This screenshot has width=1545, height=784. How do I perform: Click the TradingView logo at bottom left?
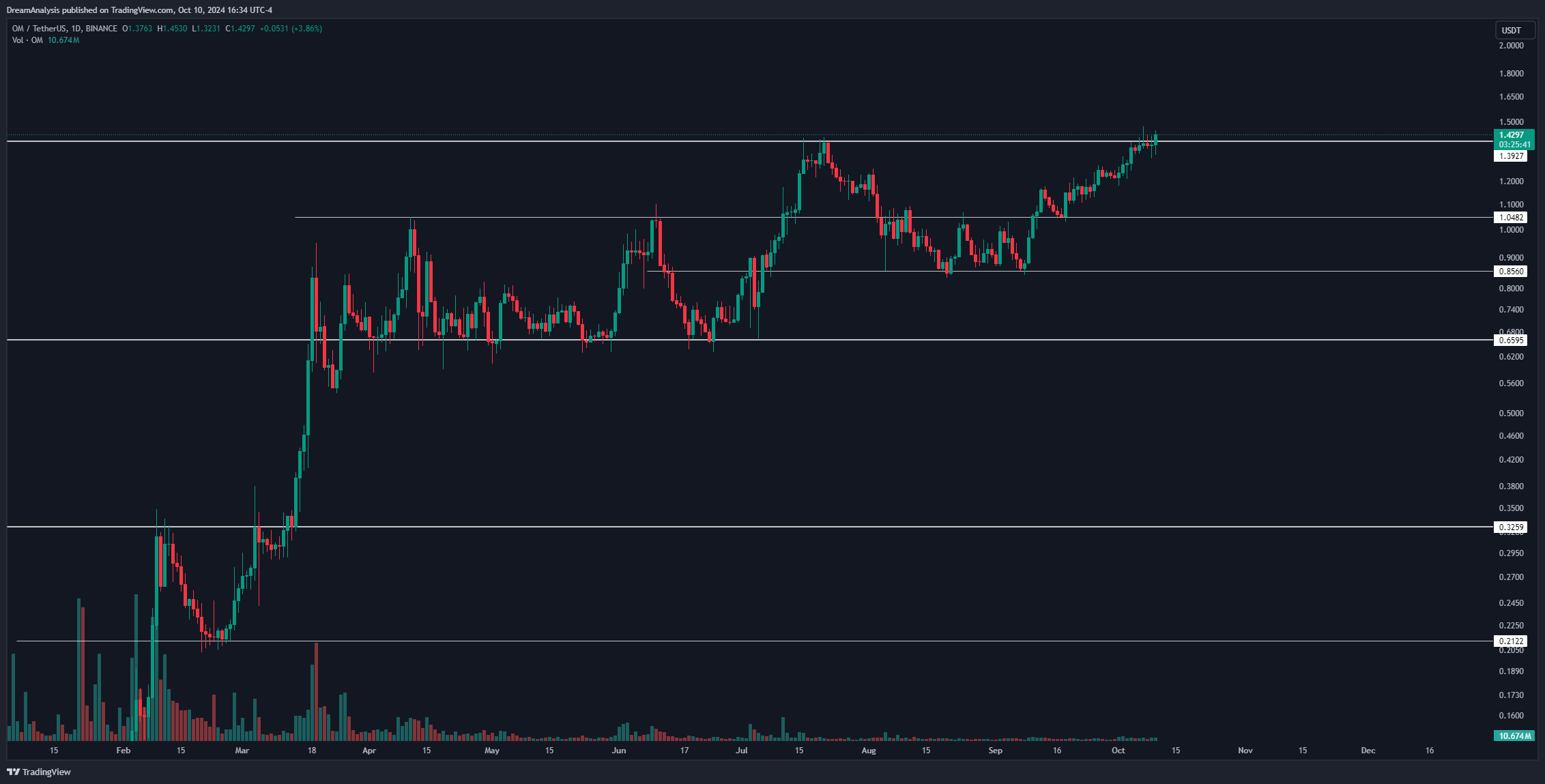(39, 772)
